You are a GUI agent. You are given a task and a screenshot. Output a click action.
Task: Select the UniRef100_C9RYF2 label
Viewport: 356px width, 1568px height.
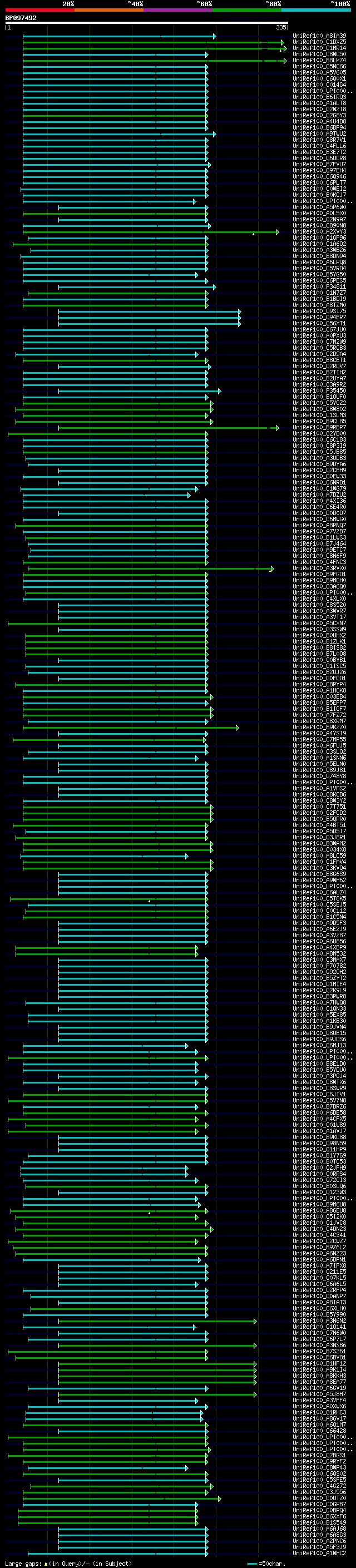(319, 1461)
